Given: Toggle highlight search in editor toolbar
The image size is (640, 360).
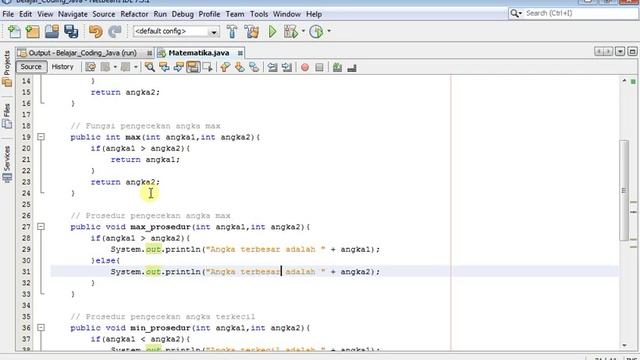Looking at the screenshot, I should [x=193, y=67].
